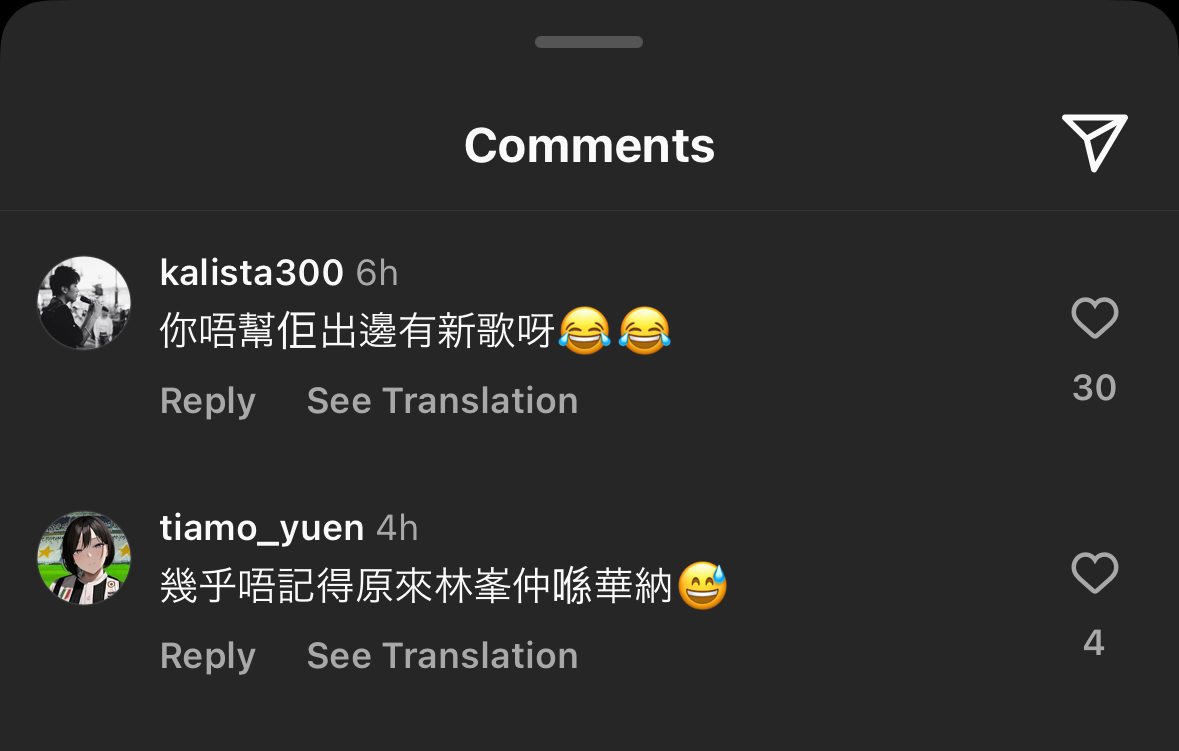See Translation for kalista300's comment
Screen dimensions: 1179x751
click(x=442, y=401)
